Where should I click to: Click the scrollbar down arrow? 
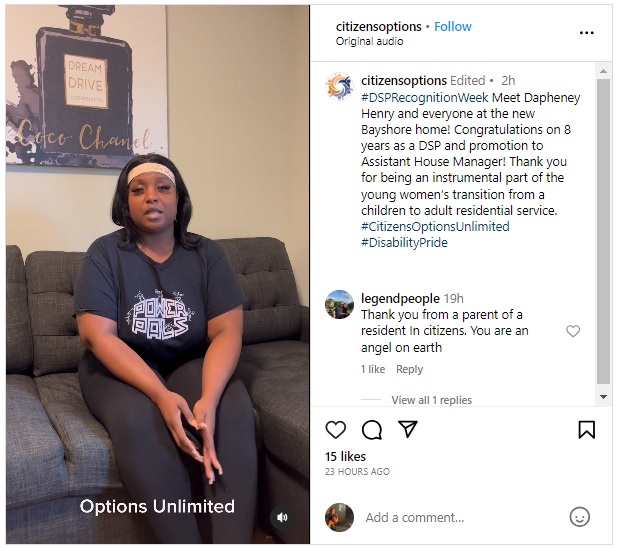(x=603, y=397)
